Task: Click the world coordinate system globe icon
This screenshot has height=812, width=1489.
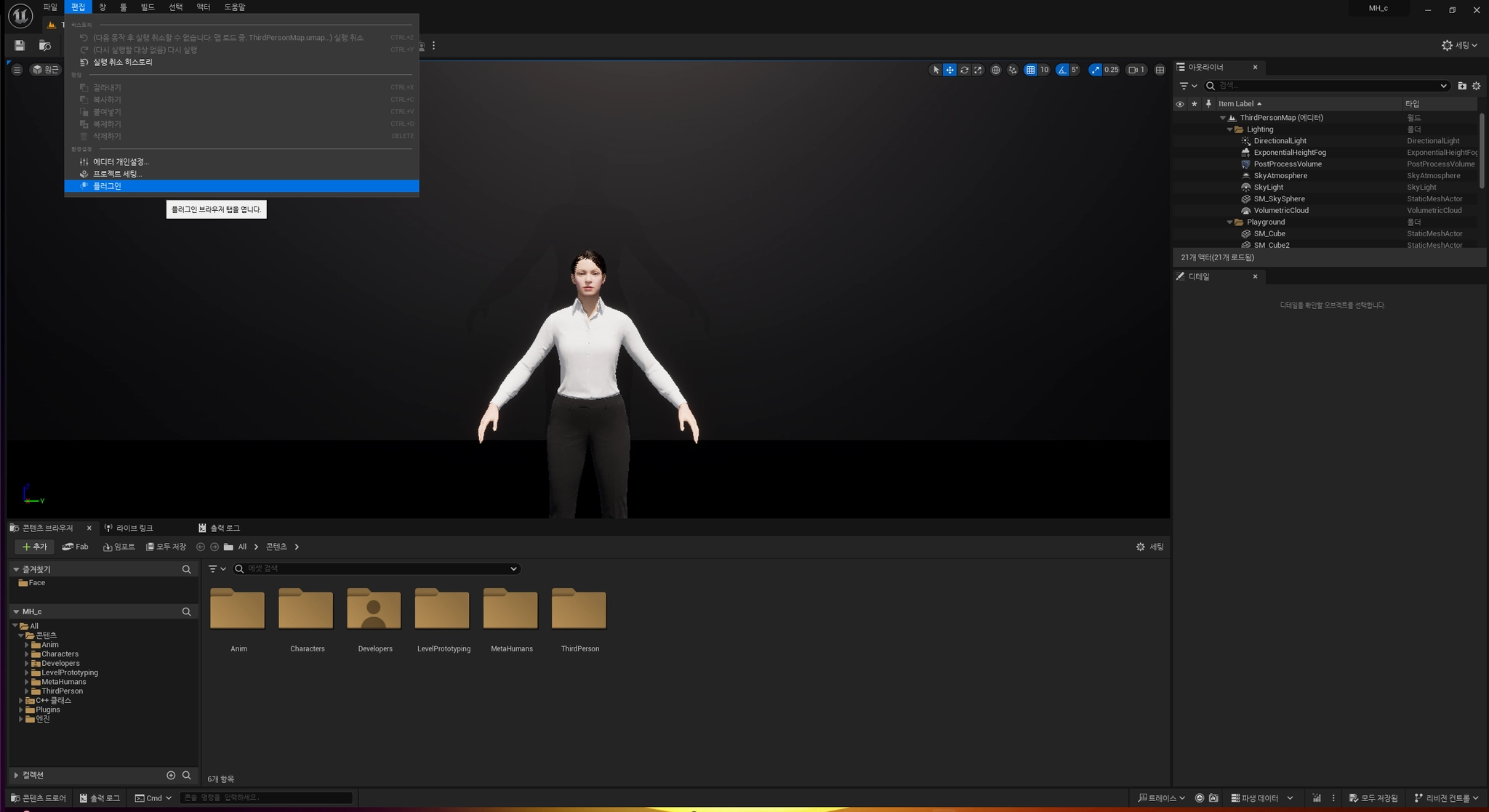Action: coord(995,70)
